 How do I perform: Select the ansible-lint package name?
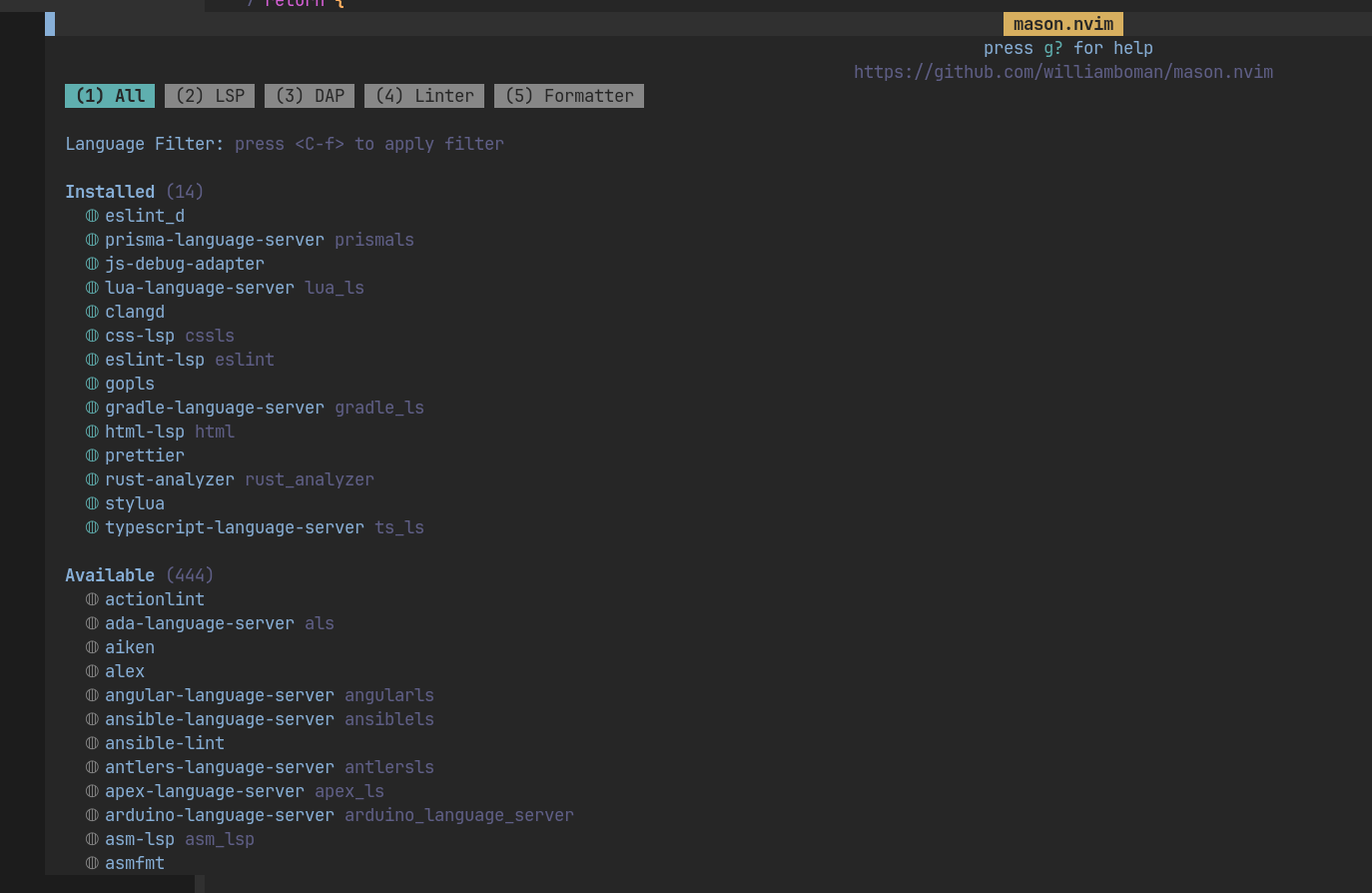click(x=165, y=743)
